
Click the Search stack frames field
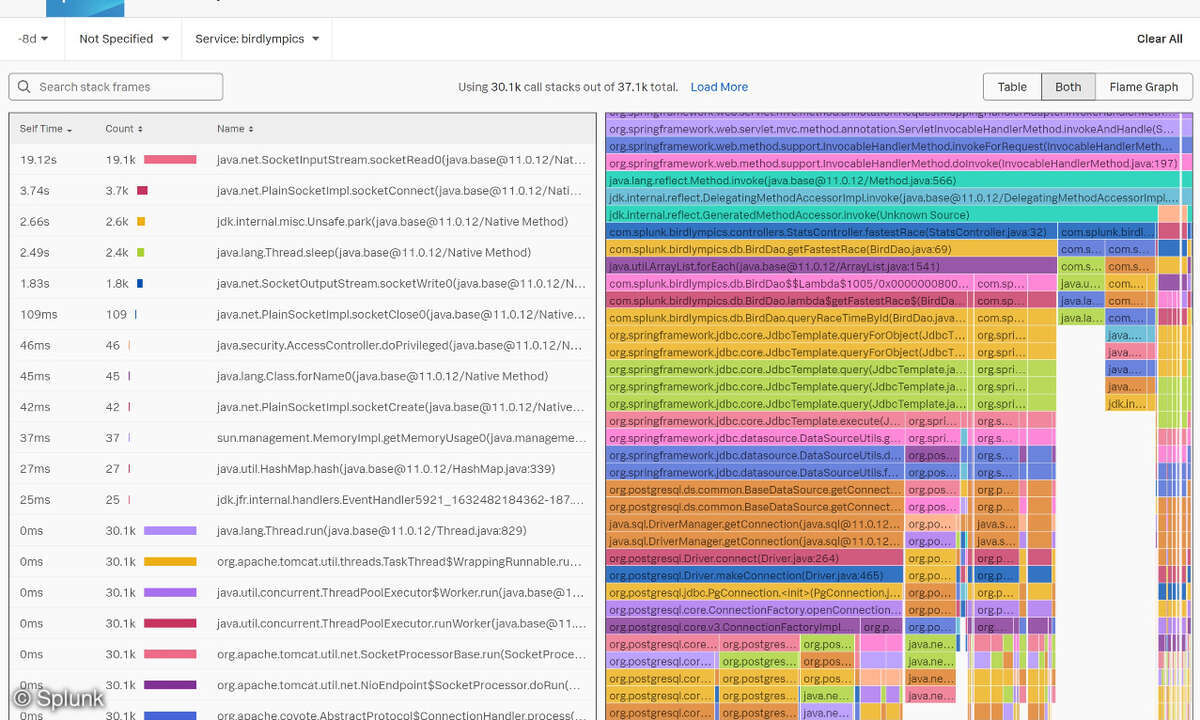coord(116,87)
